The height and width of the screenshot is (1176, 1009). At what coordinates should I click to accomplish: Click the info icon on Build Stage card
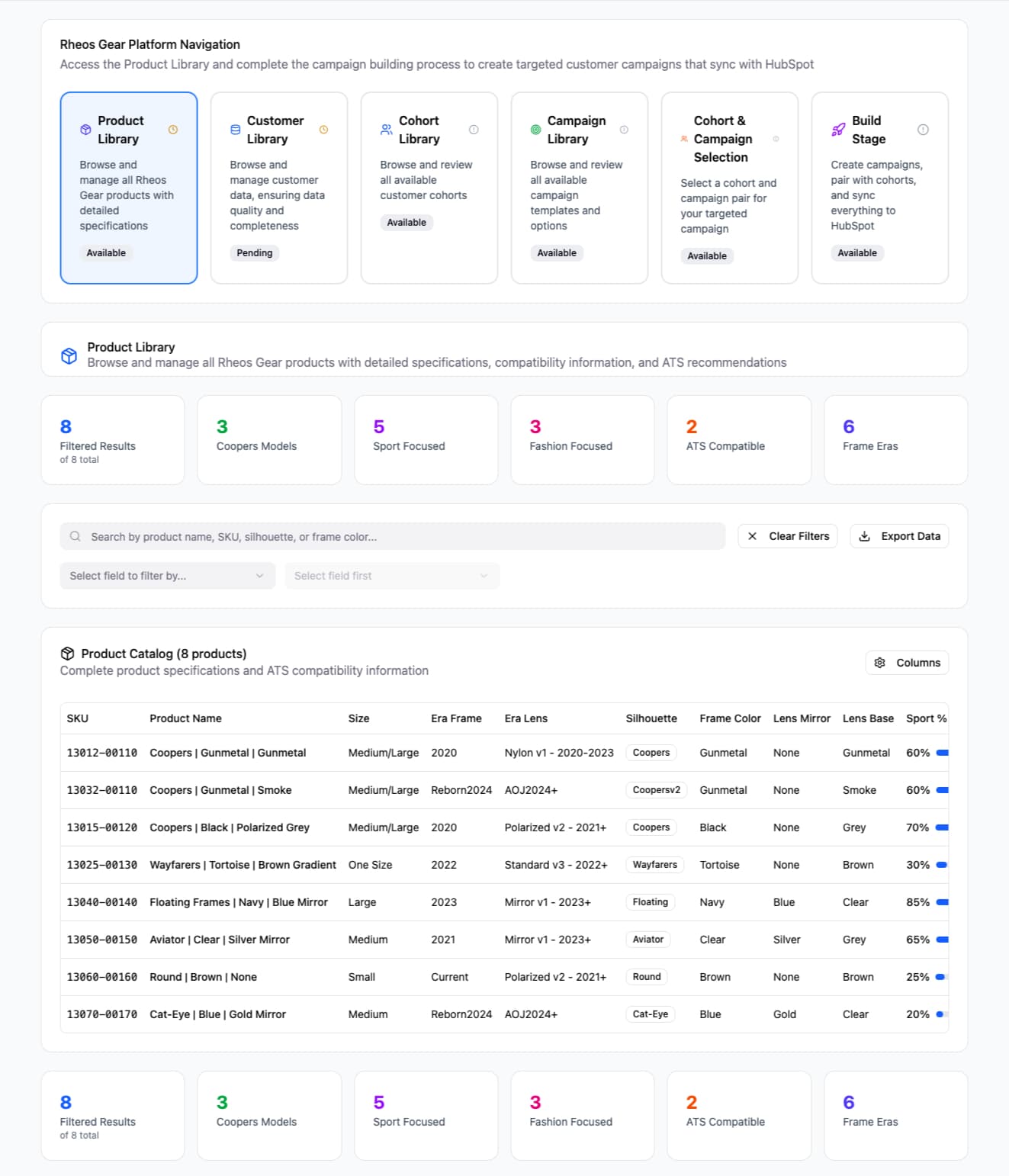tap(924, 130)
